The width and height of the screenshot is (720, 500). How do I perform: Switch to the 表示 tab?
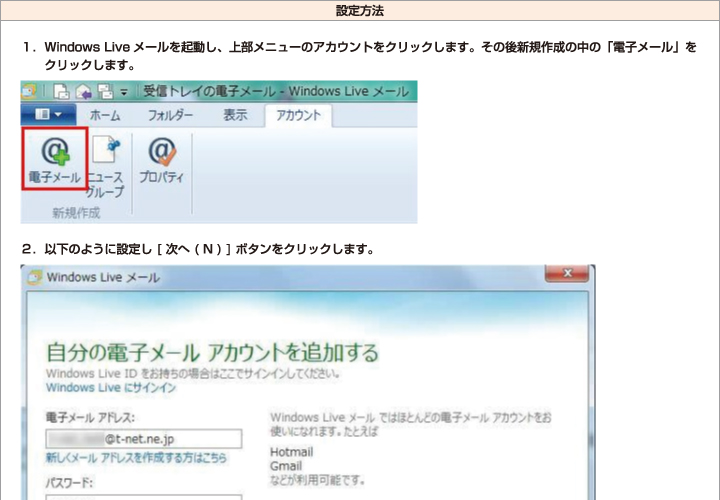pos(235,115)
